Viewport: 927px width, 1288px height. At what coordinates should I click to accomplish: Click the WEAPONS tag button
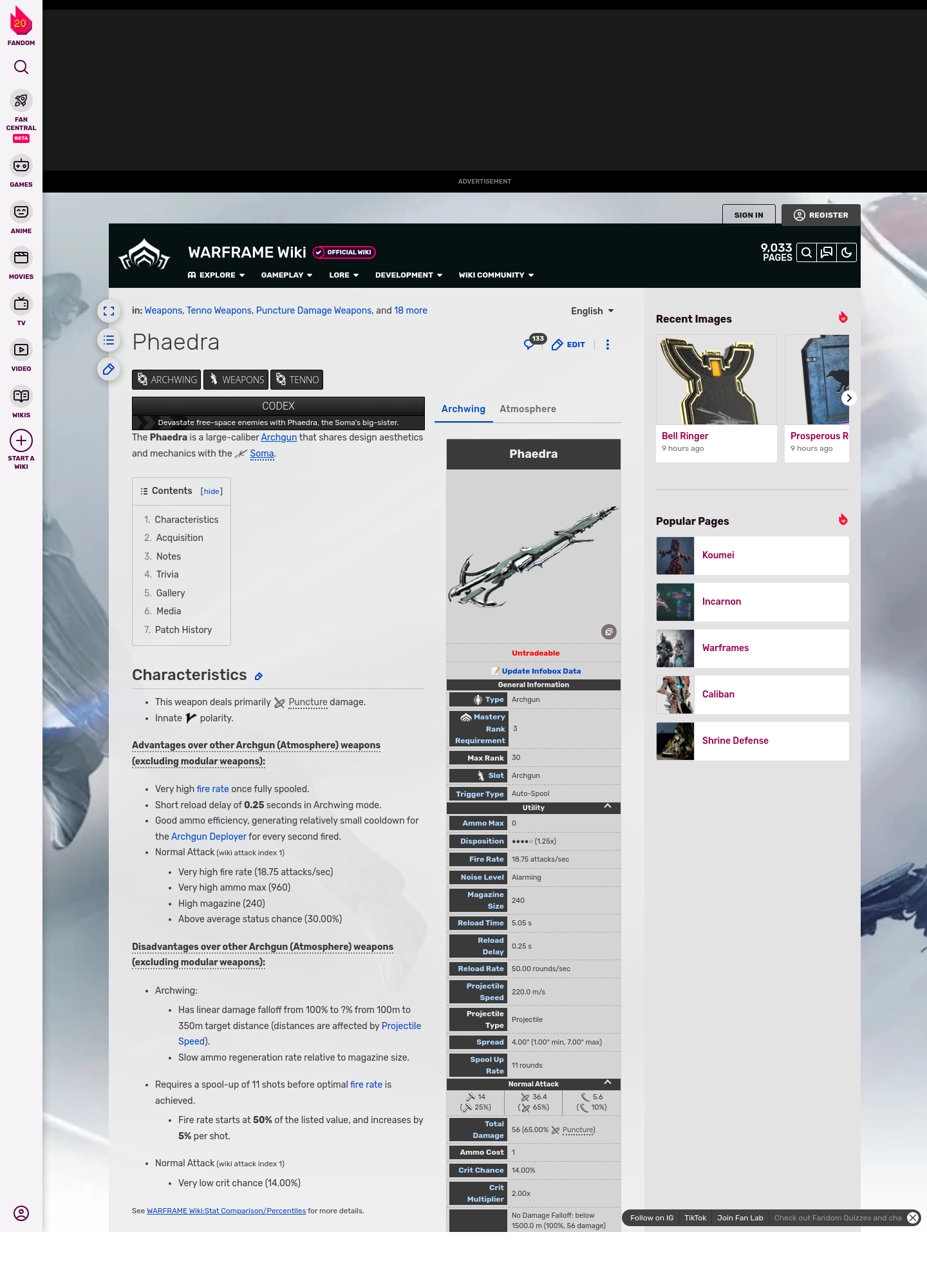coord(236,380)
